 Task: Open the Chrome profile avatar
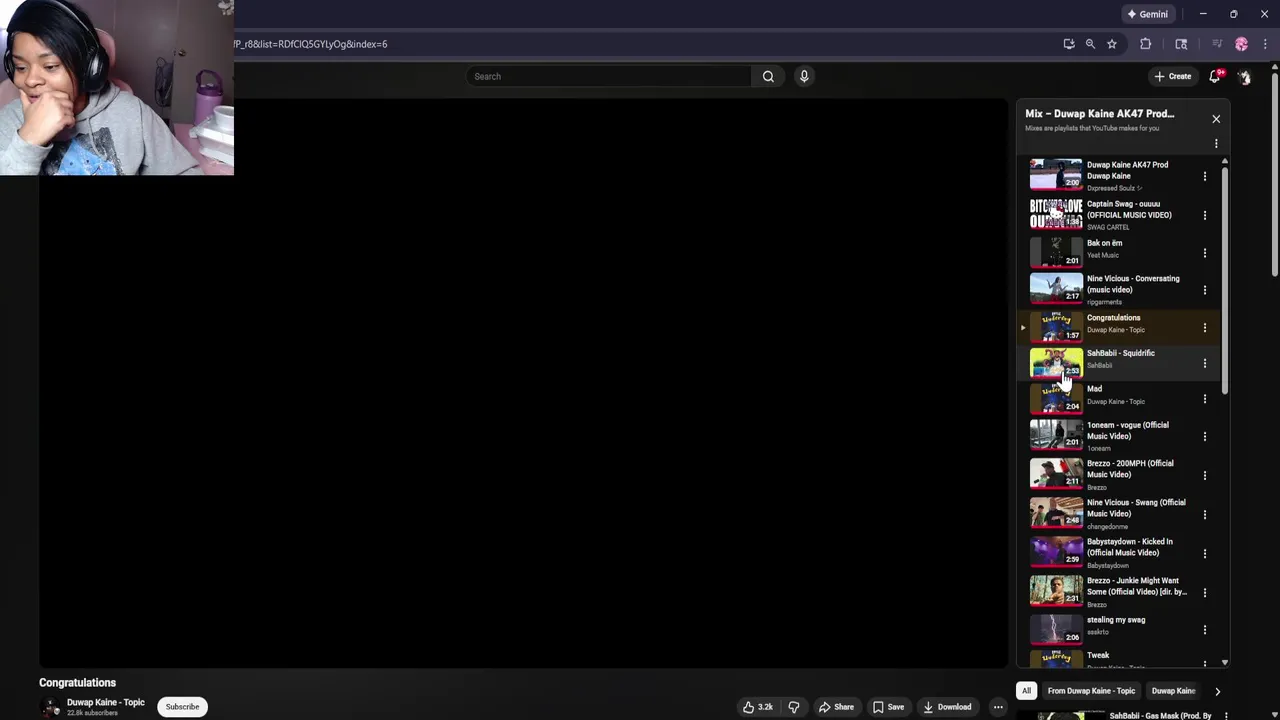click(1242, 44)
